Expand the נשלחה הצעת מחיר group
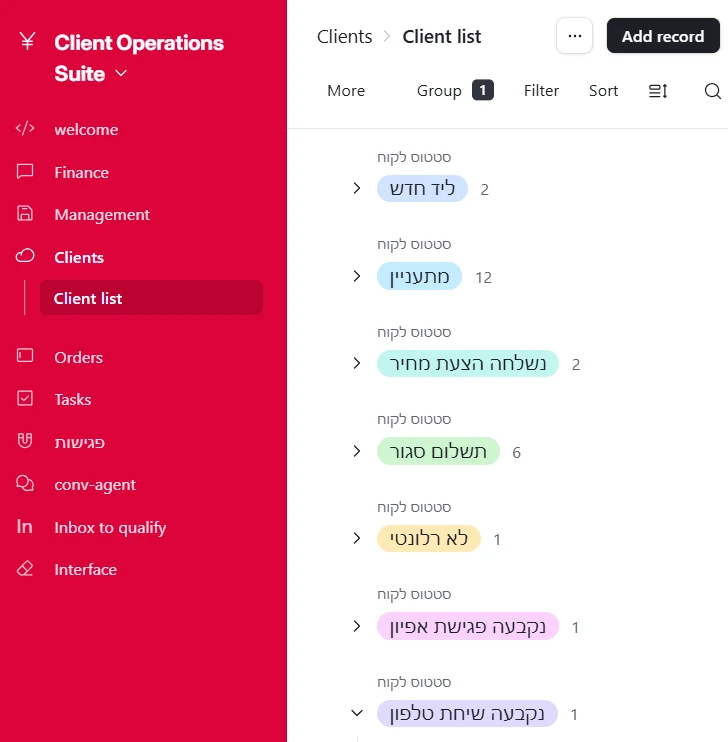 coord(357,363)
